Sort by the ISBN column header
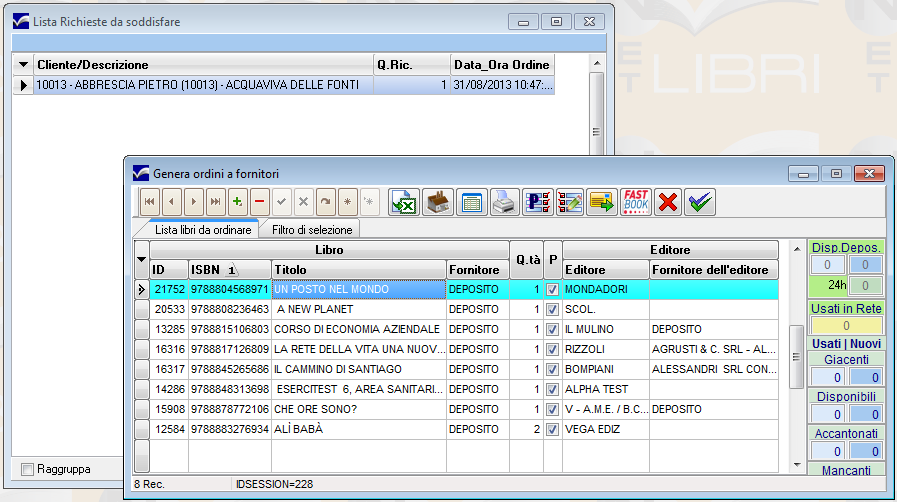 [229, 270]
